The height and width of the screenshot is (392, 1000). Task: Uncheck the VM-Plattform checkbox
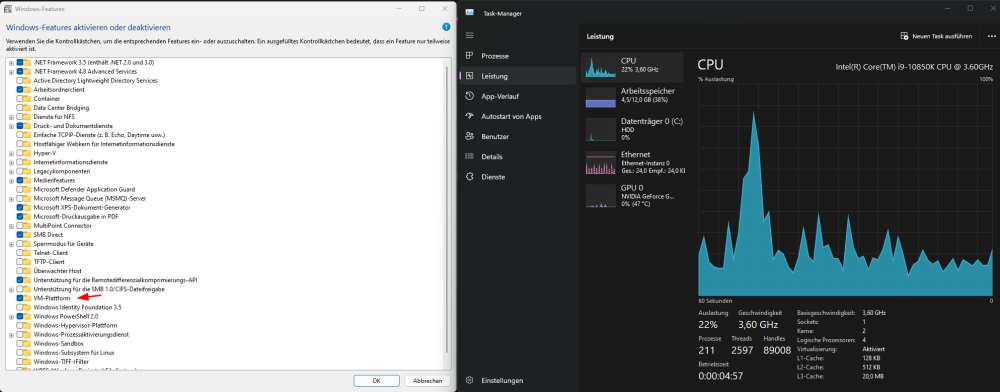click(x=20, y=298)
